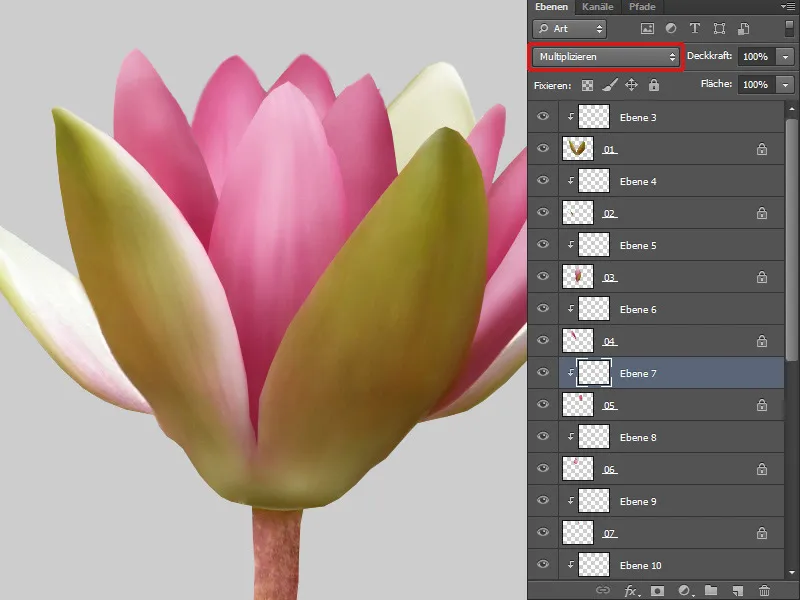Switch to Ebenen tab
The height and width of the screenshot is (600, 800).
click(x=552, y=7)
